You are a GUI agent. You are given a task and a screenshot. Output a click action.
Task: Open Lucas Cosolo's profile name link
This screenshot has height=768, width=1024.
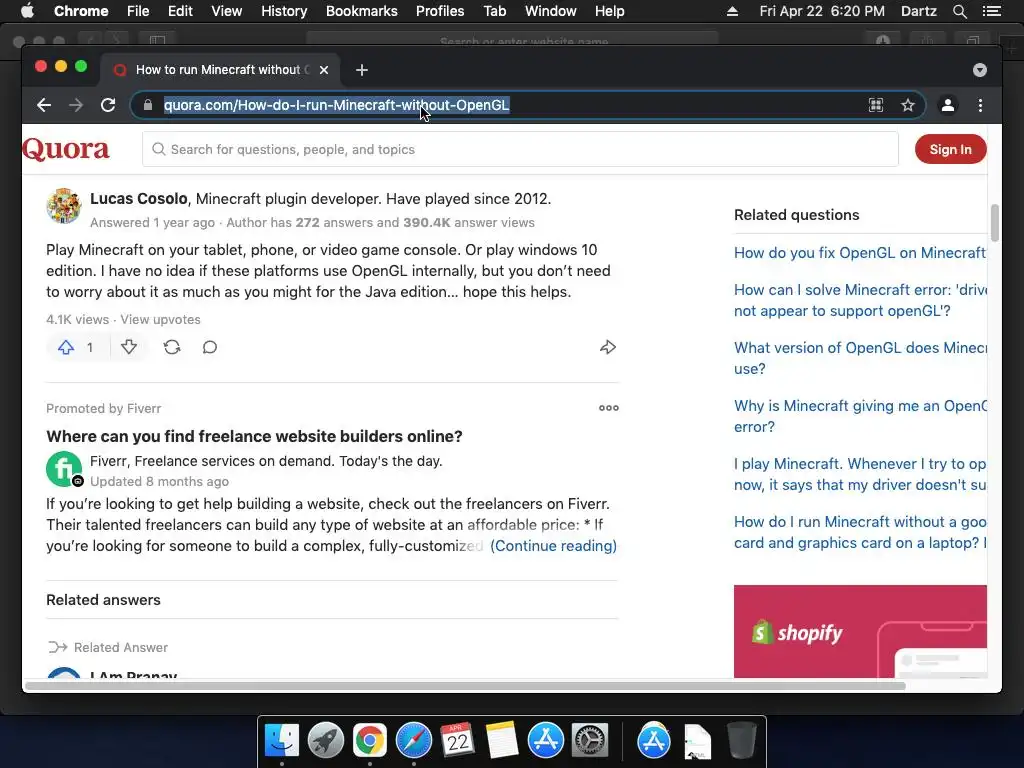pyautogui.click(x=138, y=199)
